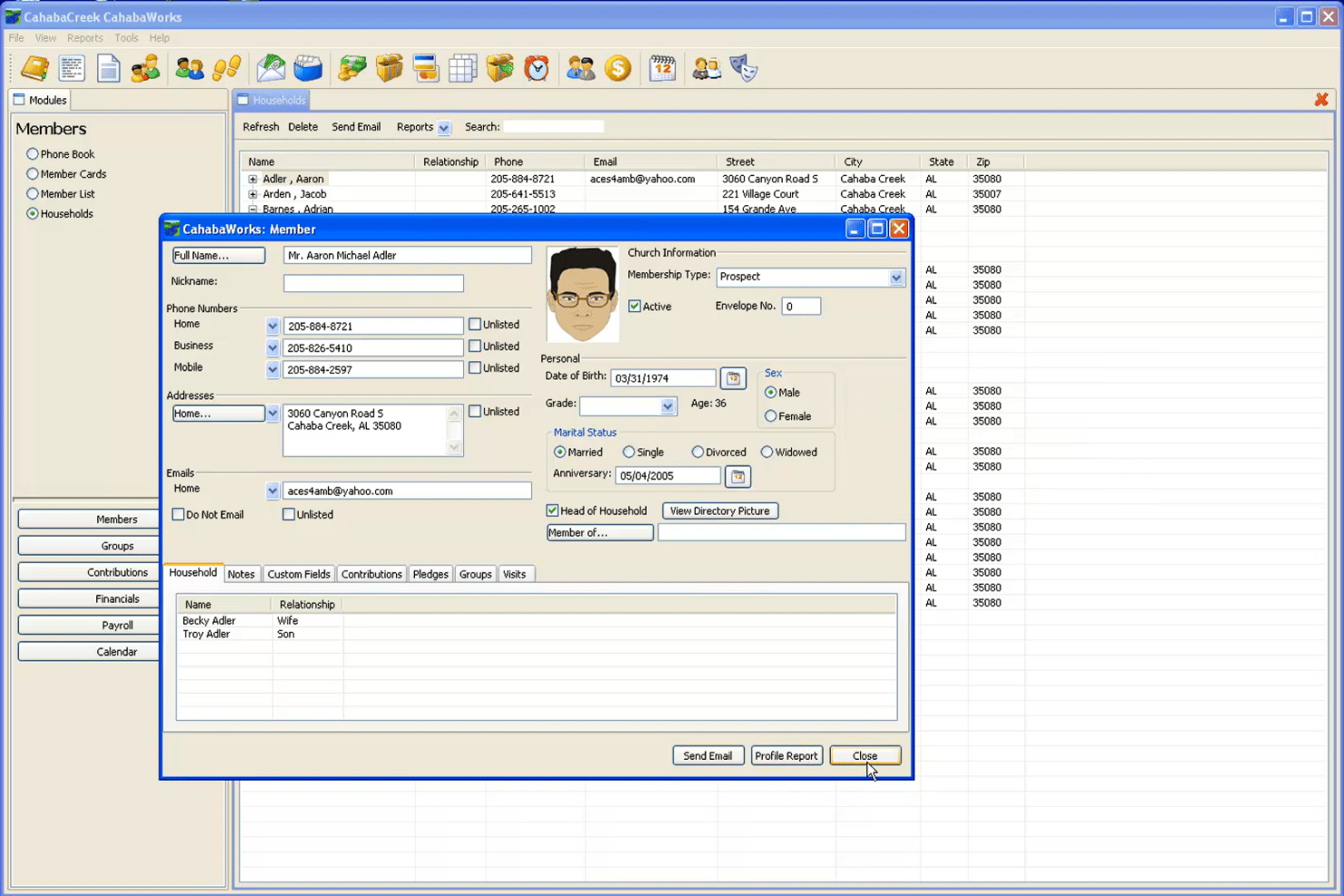Click the spreadsheet grid toolbar icon
Screen dimensions: 1344x896
(462, 68)
